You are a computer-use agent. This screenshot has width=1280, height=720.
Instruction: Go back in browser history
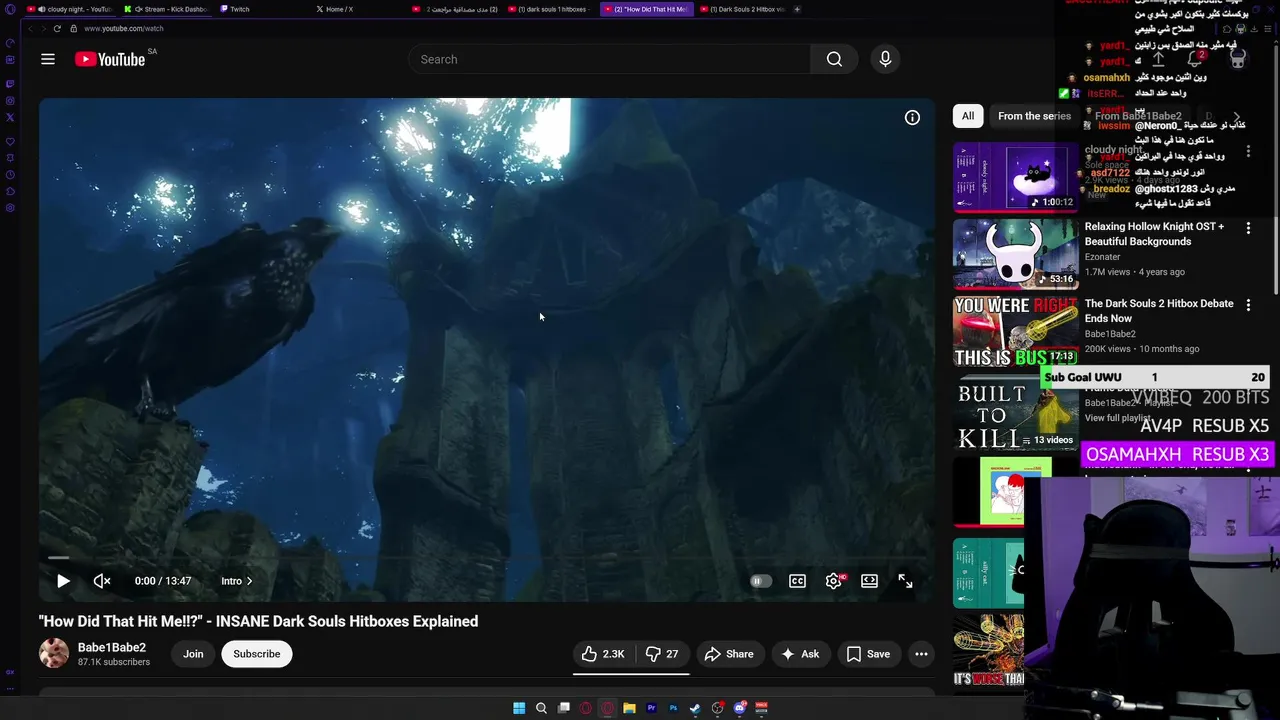click(30, 28)
